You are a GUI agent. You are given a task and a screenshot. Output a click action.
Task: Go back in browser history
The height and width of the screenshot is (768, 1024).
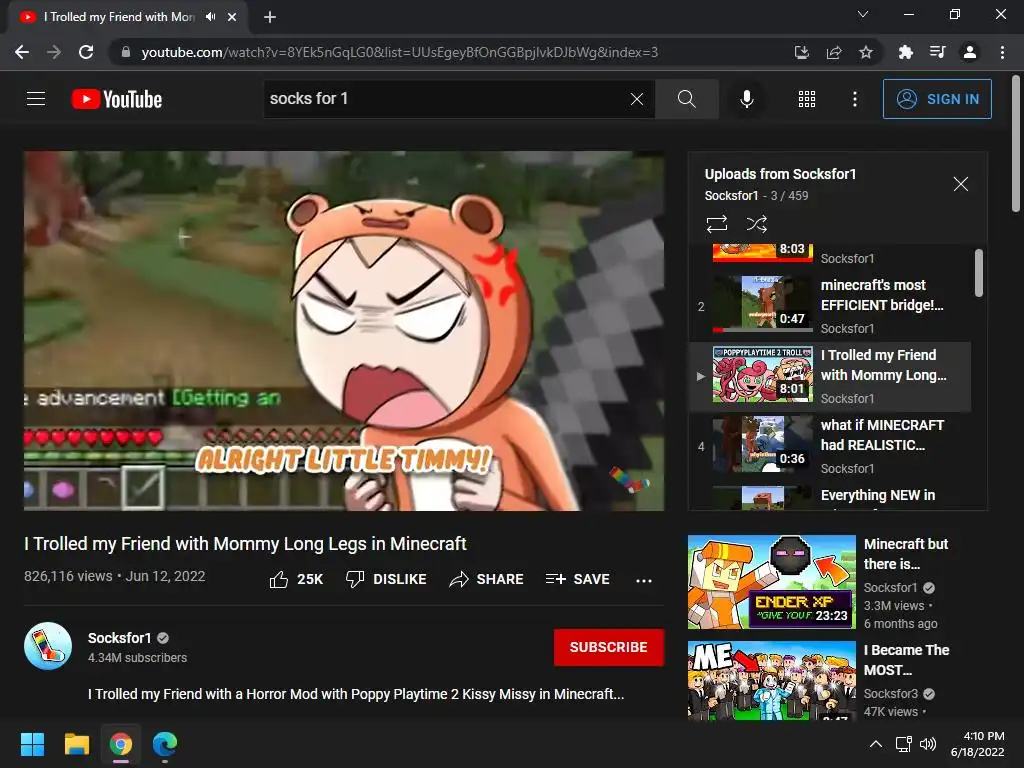click(22, 52)
